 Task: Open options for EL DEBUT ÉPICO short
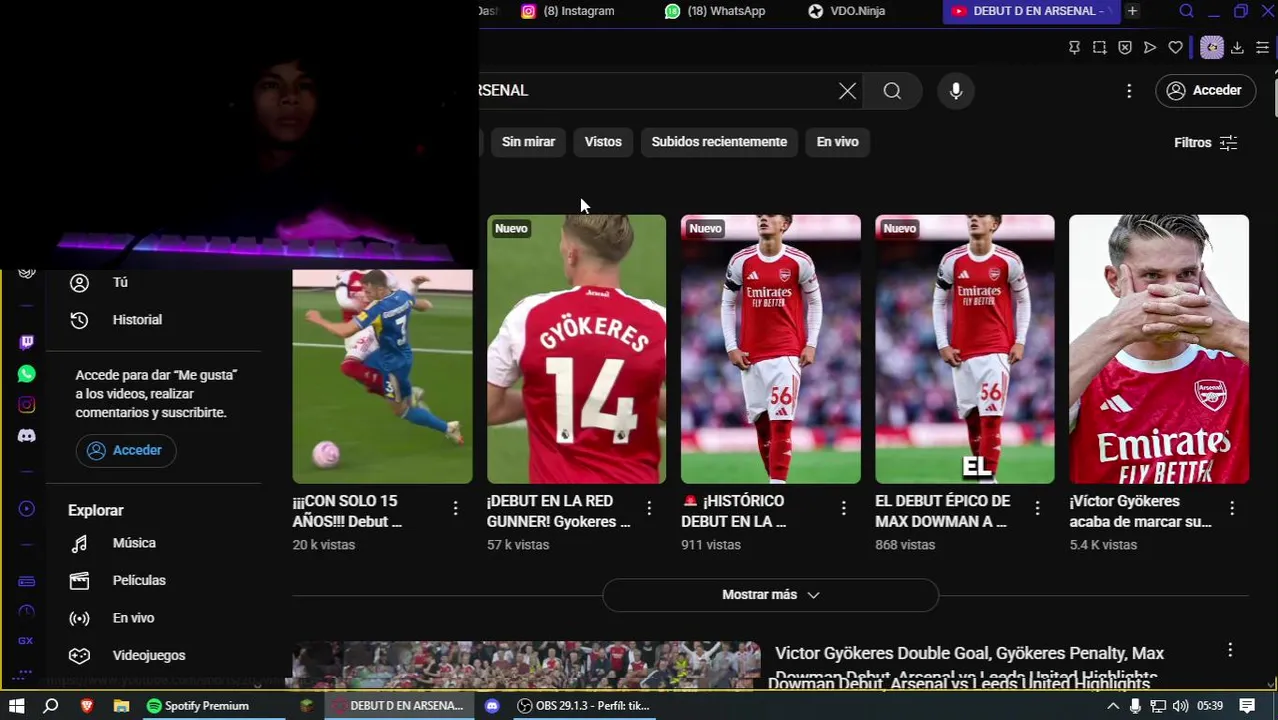1037,509
